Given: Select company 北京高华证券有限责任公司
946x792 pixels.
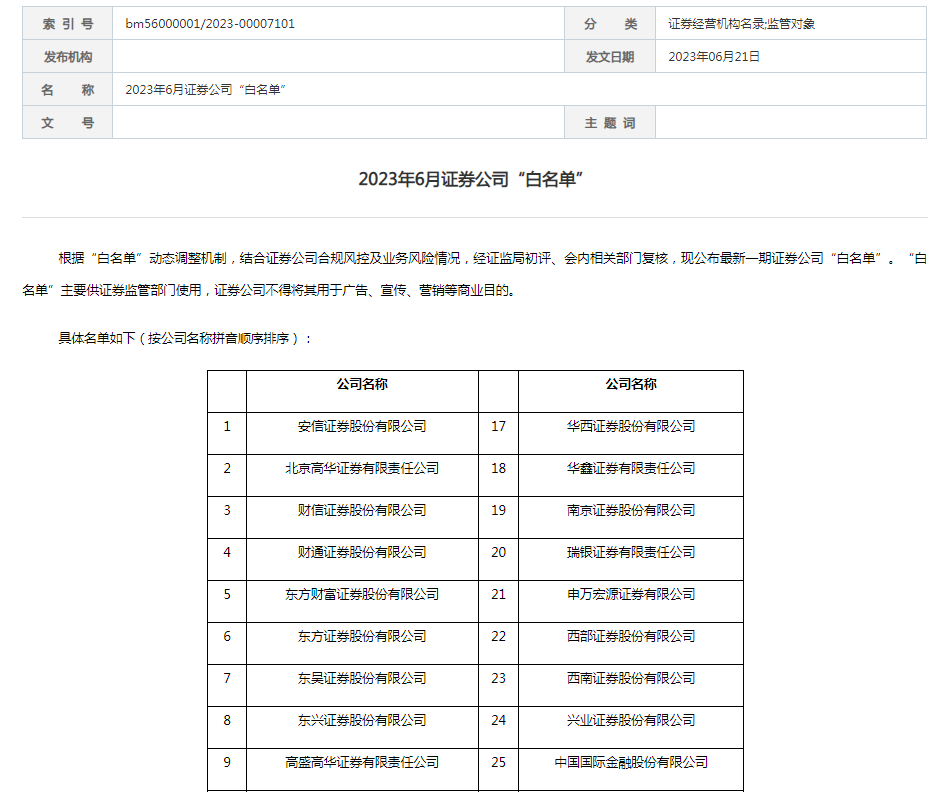Looking at the screenshot, I should (362, 469).
